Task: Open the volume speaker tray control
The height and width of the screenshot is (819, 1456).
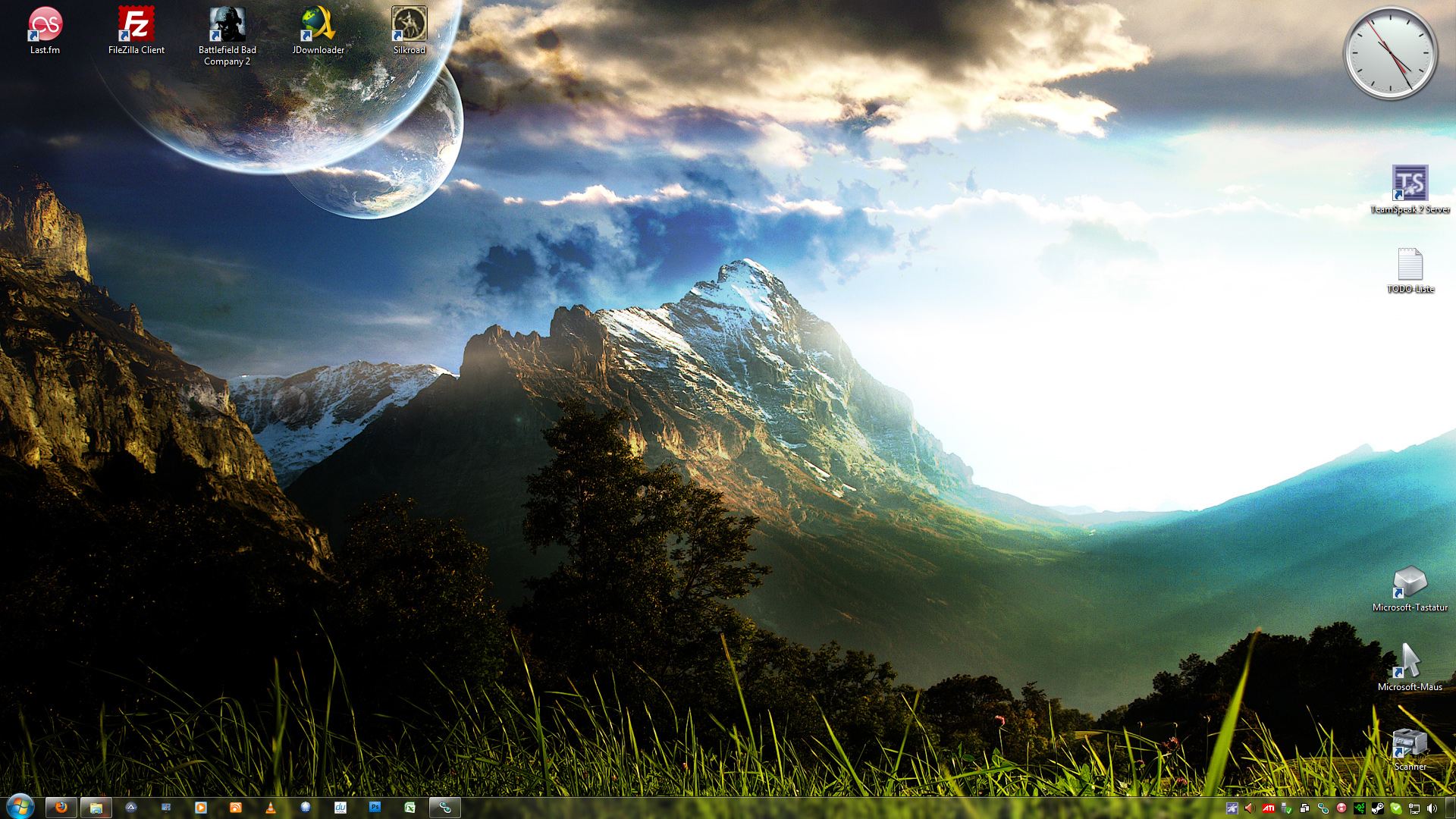Action: 1432,808
